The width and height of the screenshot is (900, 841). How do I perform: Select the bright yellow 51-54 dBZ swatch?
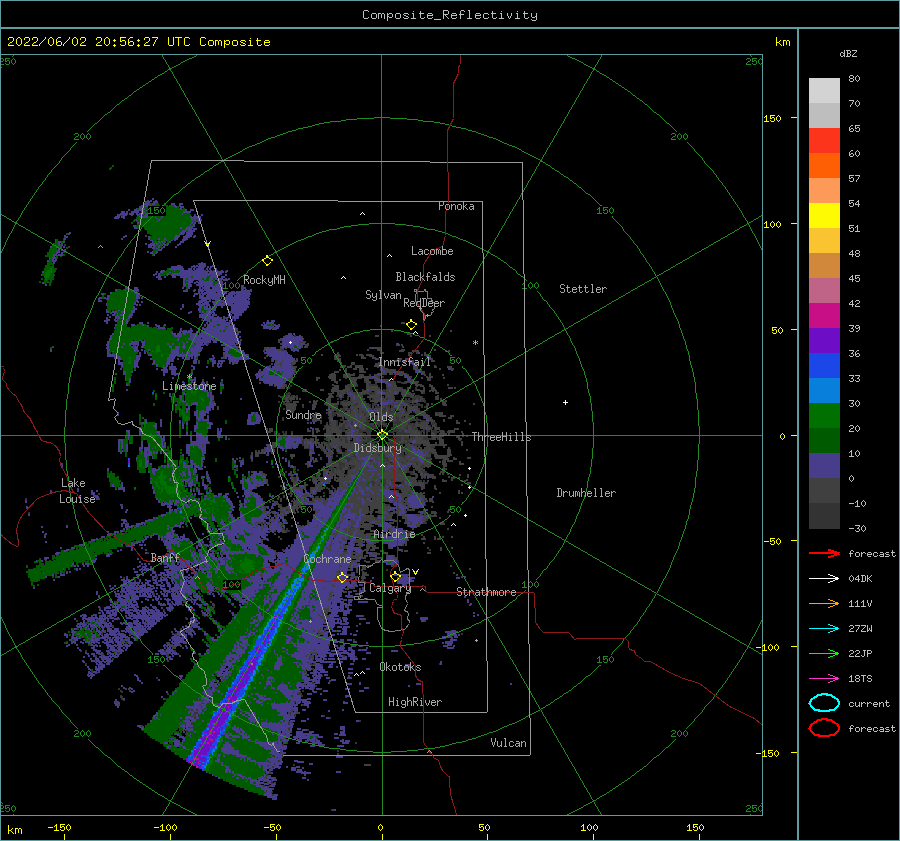click(824, 216)
